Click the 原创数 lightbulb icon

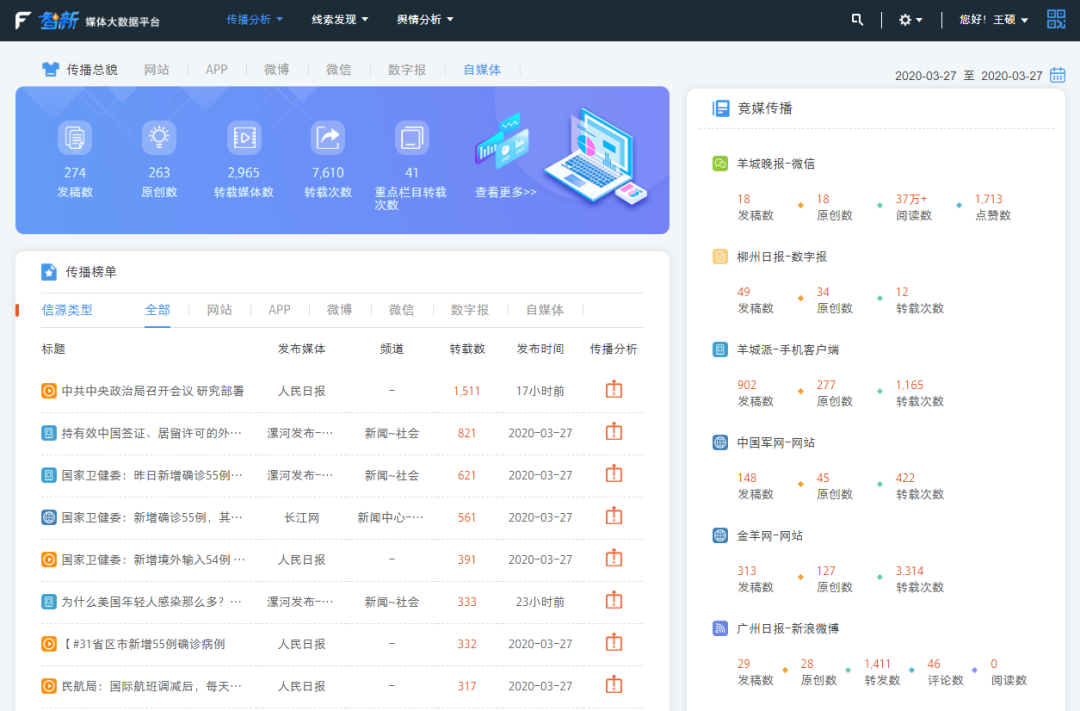pos(158,137)
